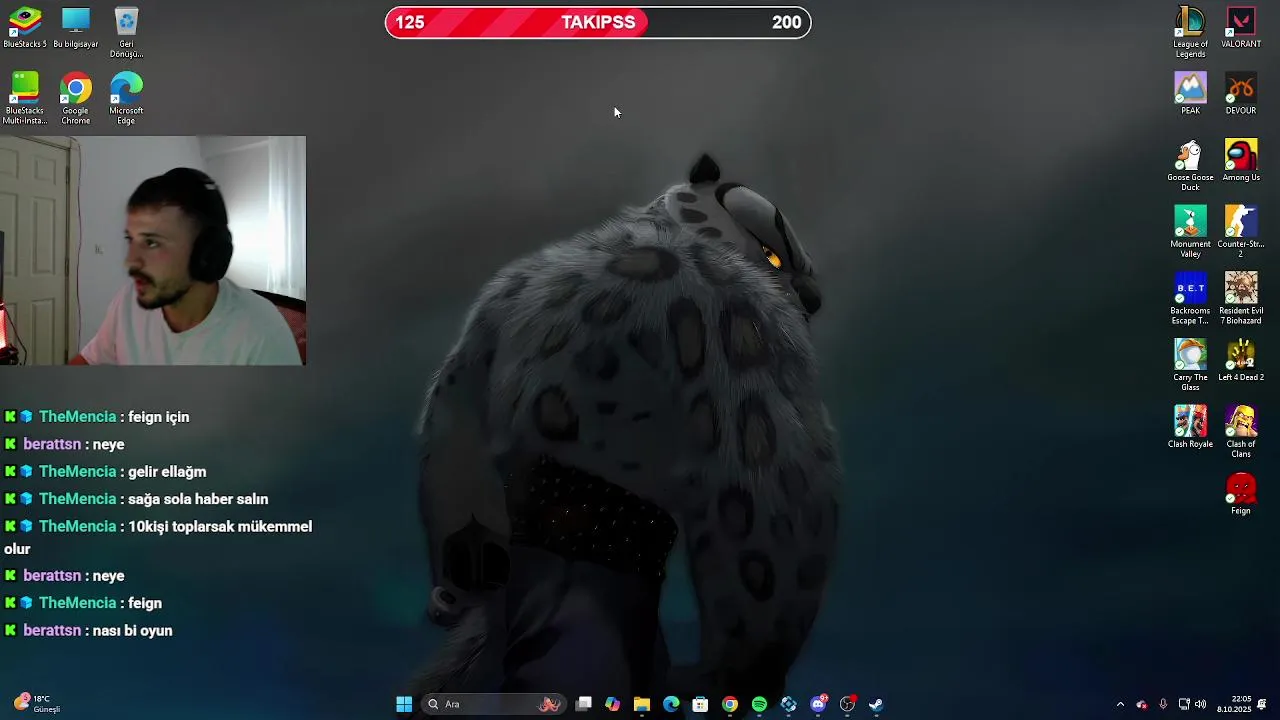Open Copilot from the taskbar
The image size is (1280, 720).
point(613,704)
